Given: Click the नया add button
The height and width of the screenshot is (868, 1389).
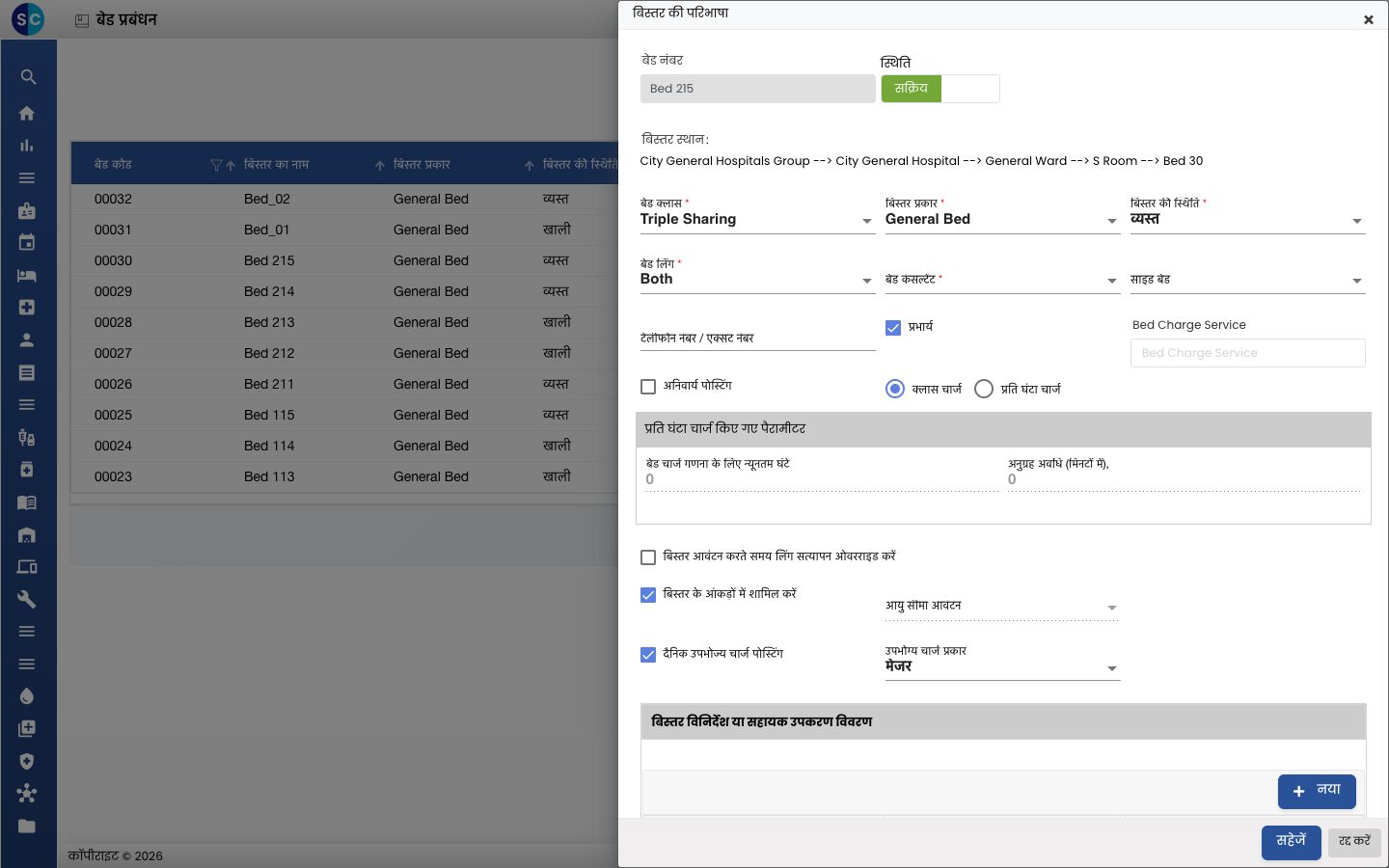Looking at the screenshot, I should pos(1317,791).
